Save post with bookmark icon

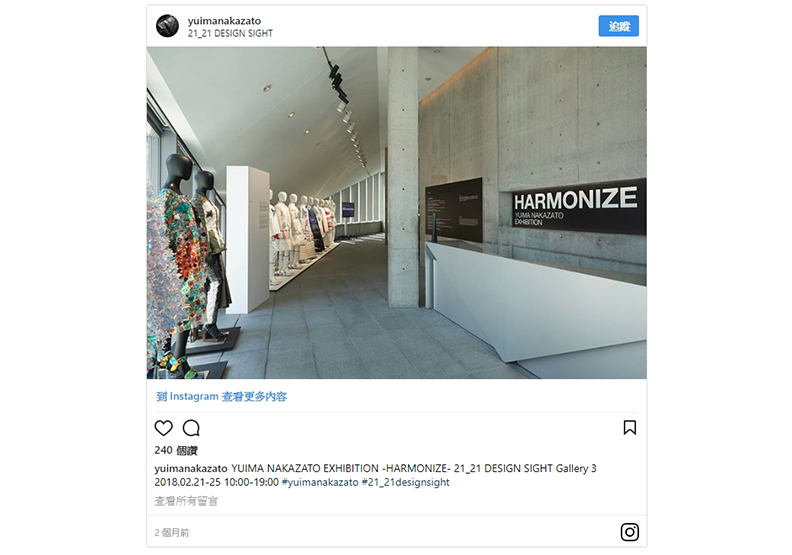(x=629, y=428)
